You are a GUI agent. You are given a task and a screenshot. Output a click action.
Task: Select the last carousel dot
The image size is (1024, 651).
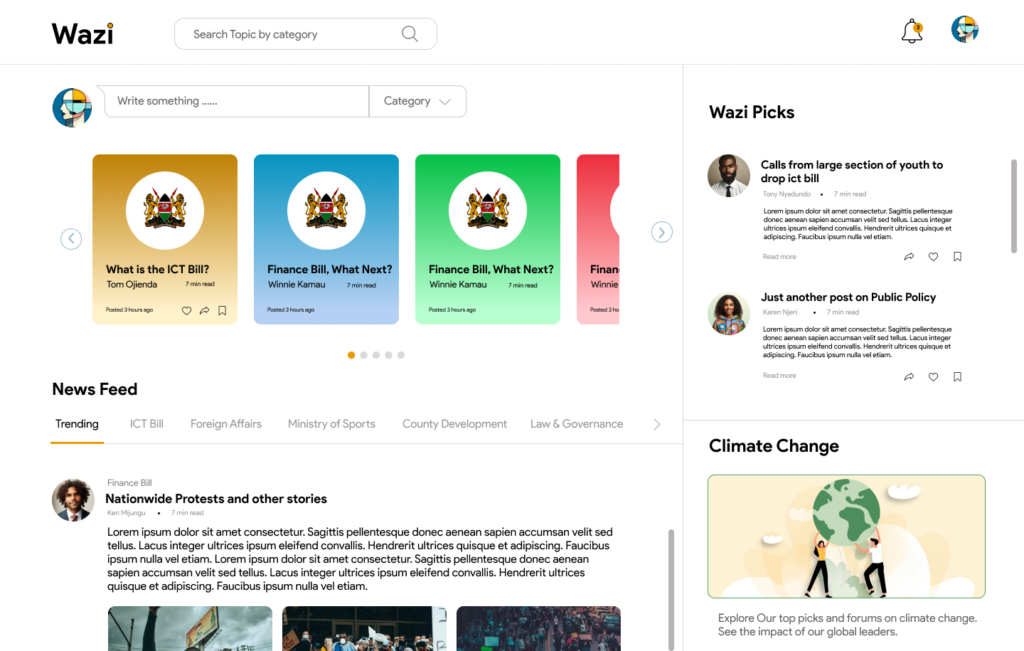click(401, 355)
